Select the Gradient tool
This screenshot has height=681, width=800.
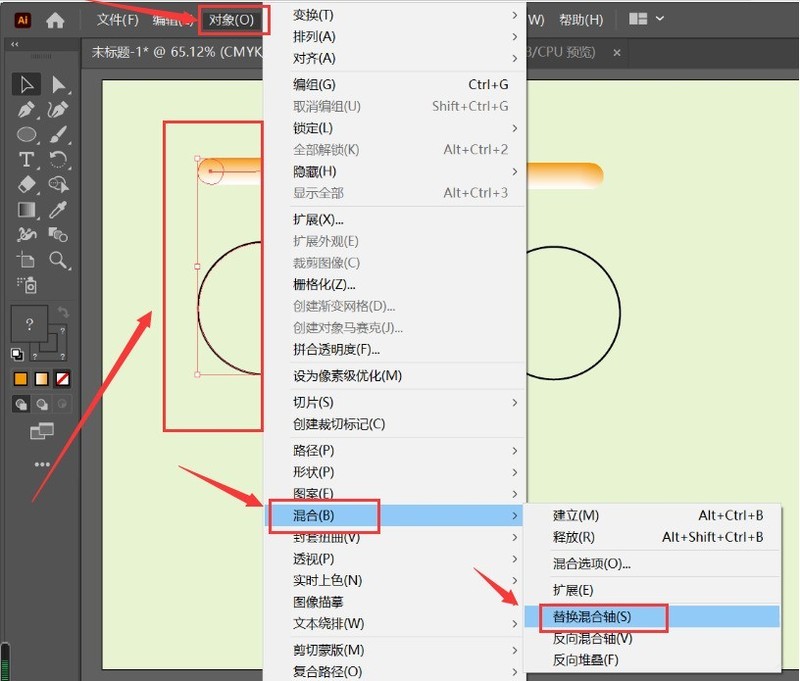pos(27,210)
